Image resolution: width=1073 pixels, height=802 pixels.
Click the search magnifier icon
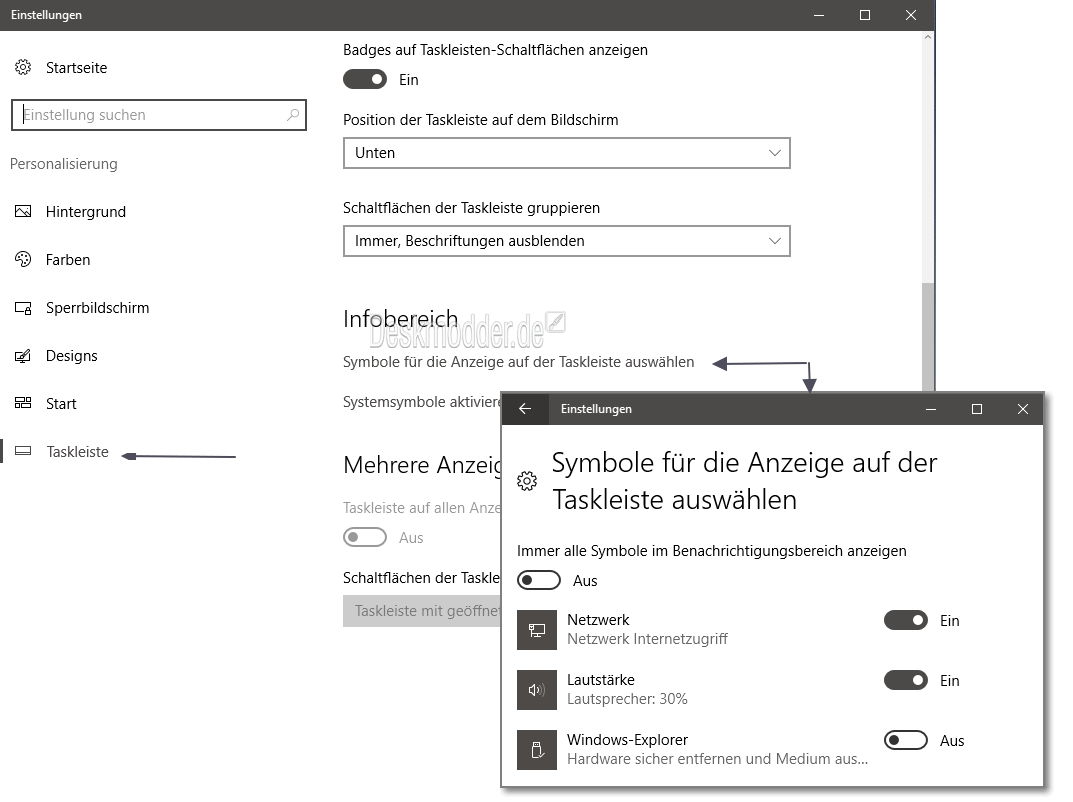pos(292,115)
